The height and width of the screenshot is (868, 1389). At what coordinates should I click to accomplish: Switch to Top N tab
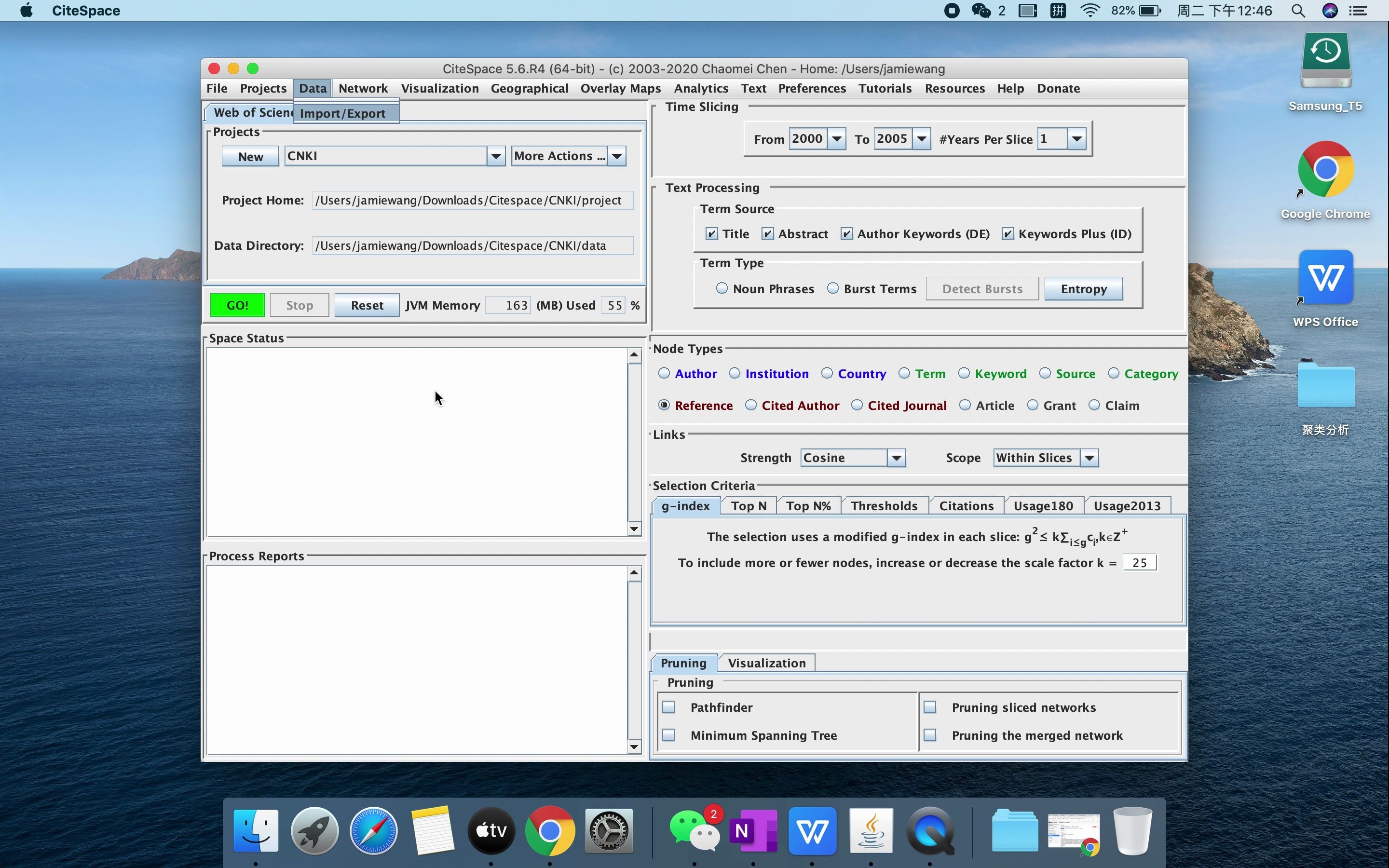pyautogui.click(x=749, y=506)
